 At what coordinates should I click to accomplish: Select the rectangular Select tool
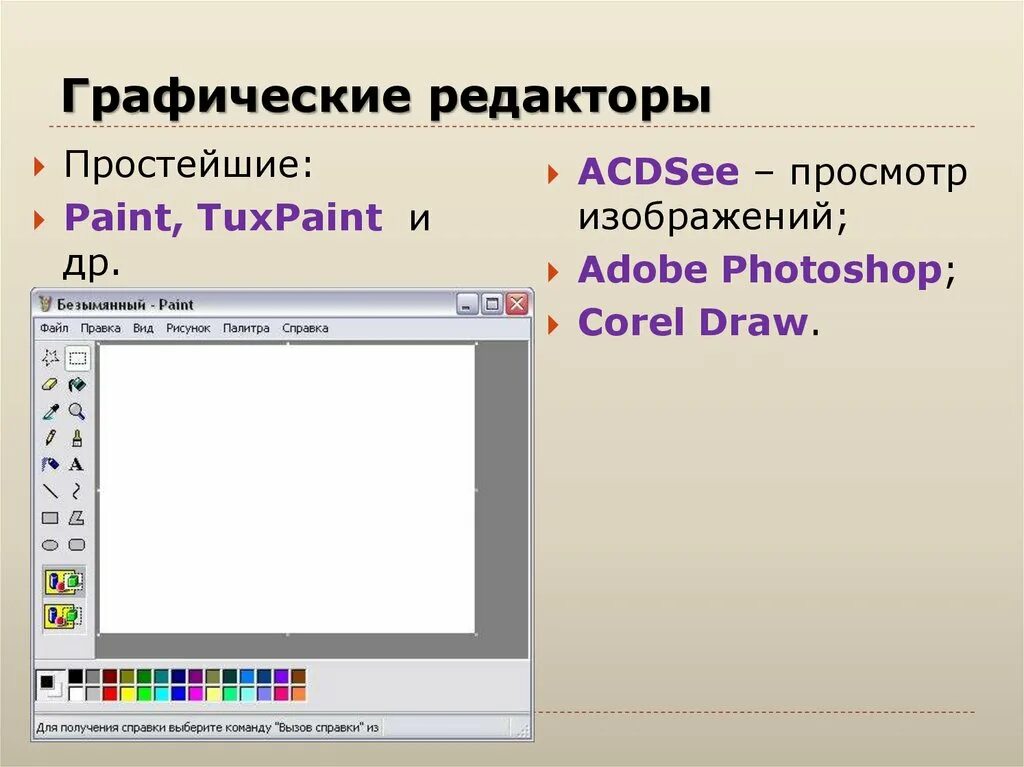tap(77, 357)
